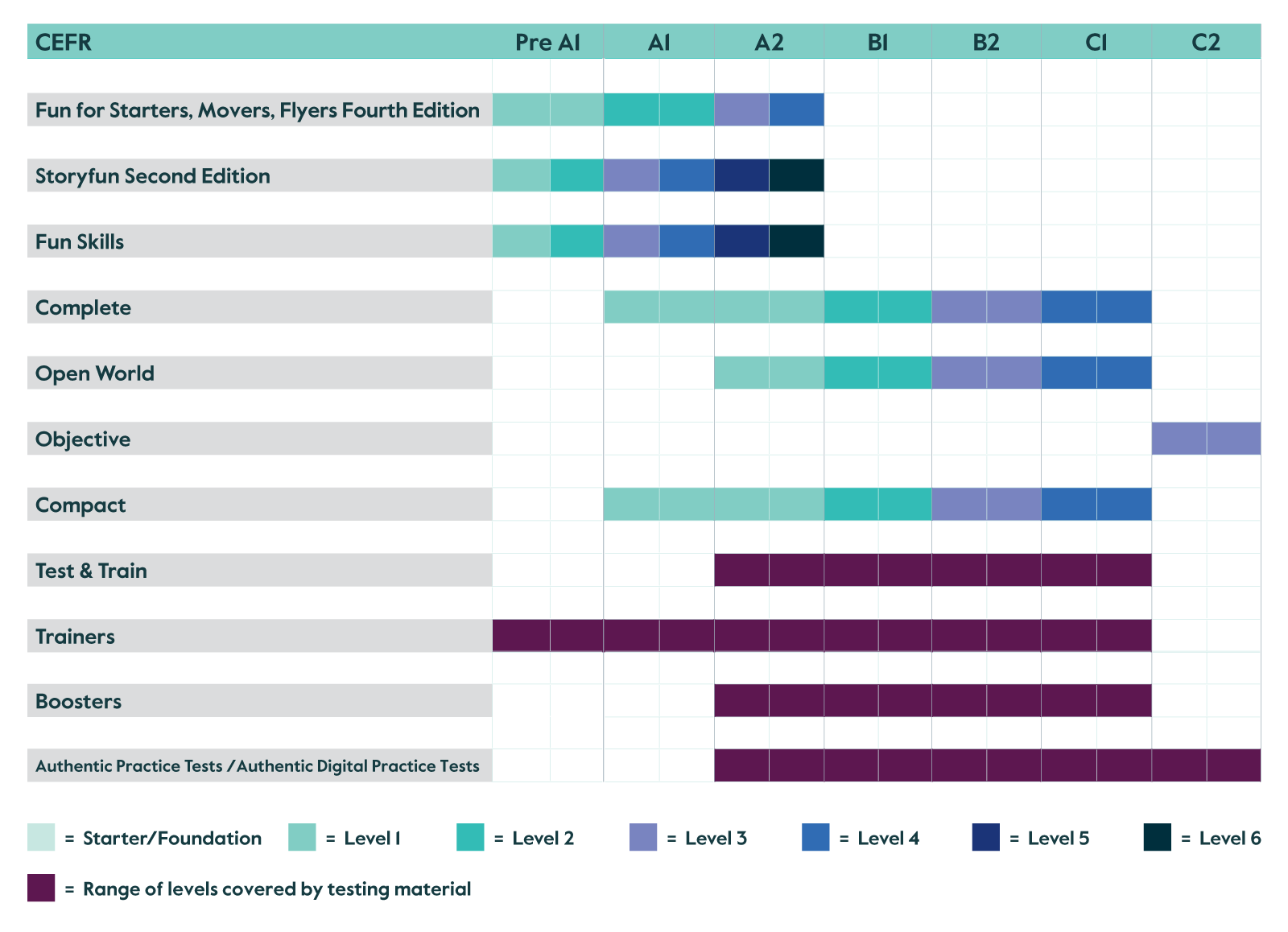Select the Level 2 legend swatch
This screenshot has height=932, width=1288.
click(470, 837)
